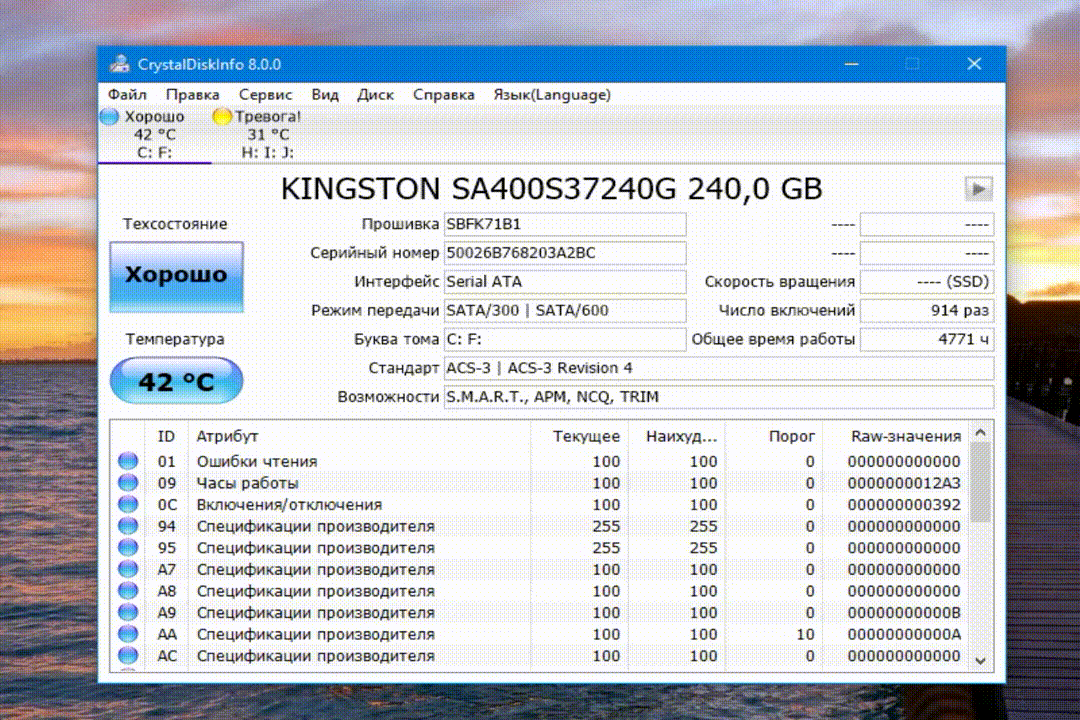Screen dimensions: 1080x720
Task: Click the Порог column header
Action: pyautogui.click(x=773, y=436)
